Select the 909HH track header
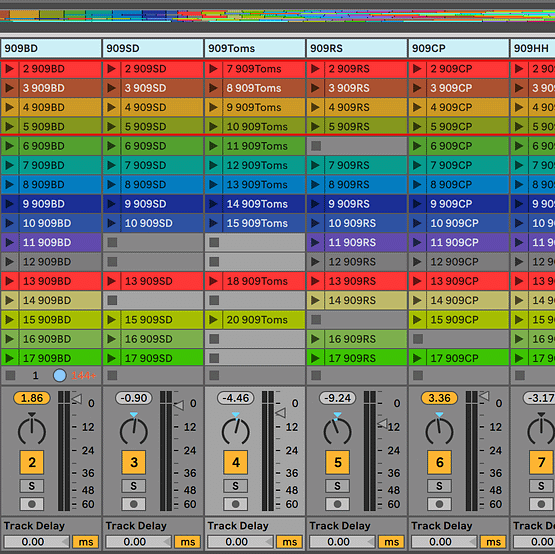The height and width of the screenshot is (554, 555). tap(533, 48)
